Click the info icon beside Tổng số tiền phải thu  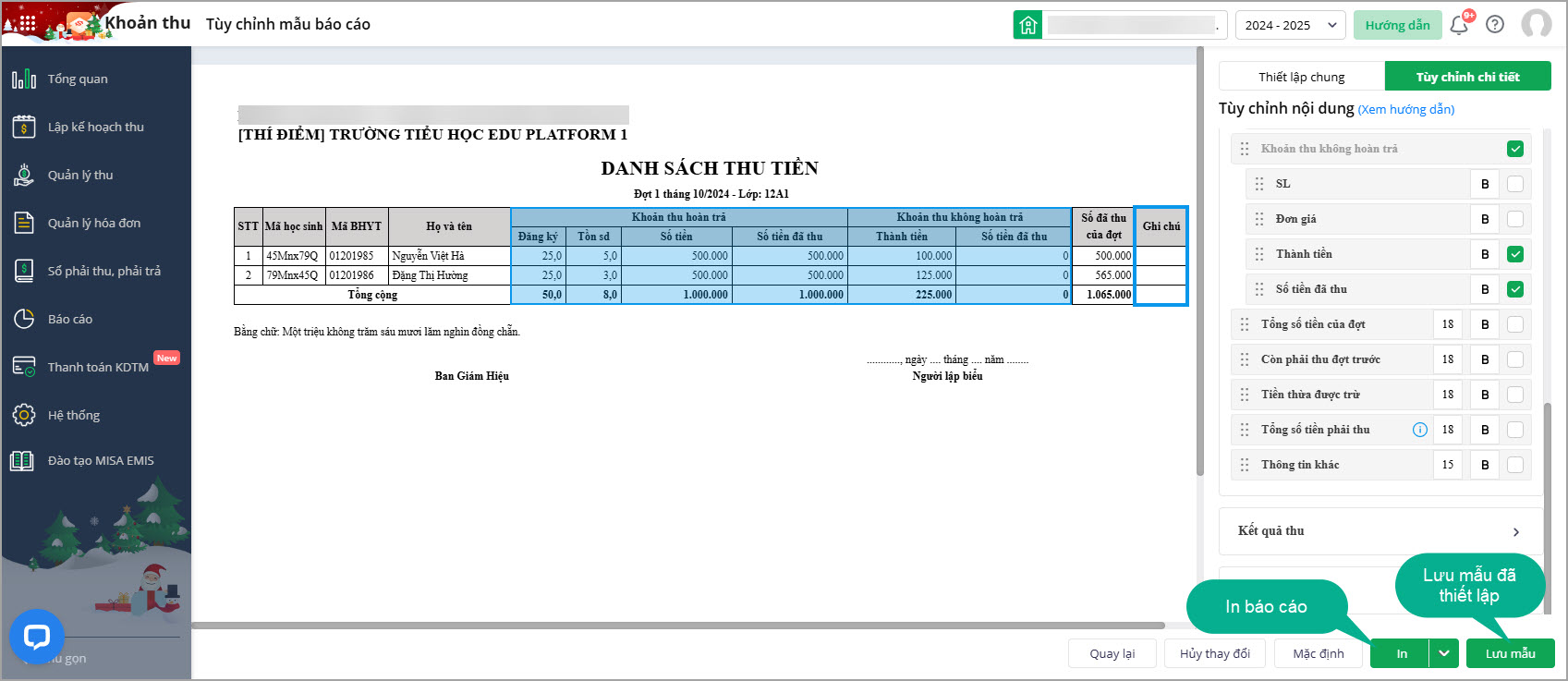pyautogui.click(x=1420, y=430)
